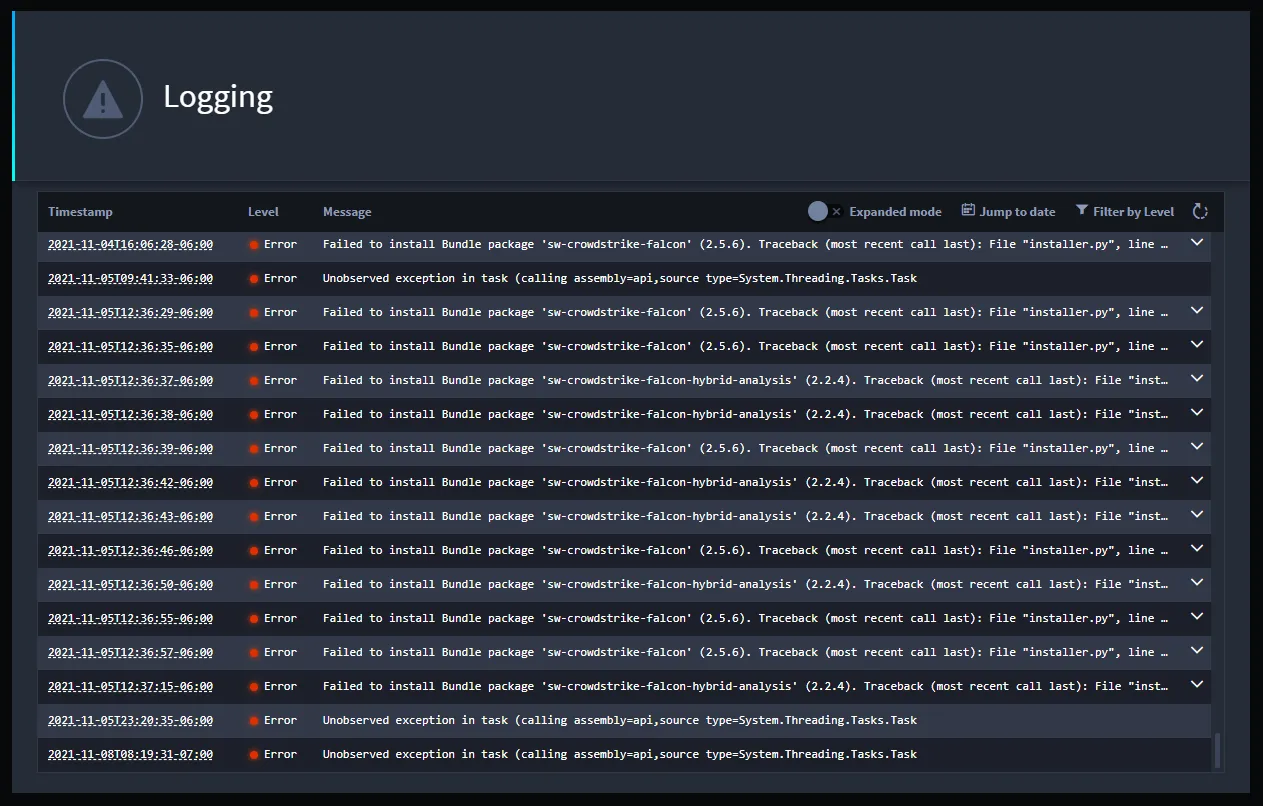This screenshot has width=1263, height=806.
Task: Click the Error level text at 12:36:50
Action: pos(280,584)
